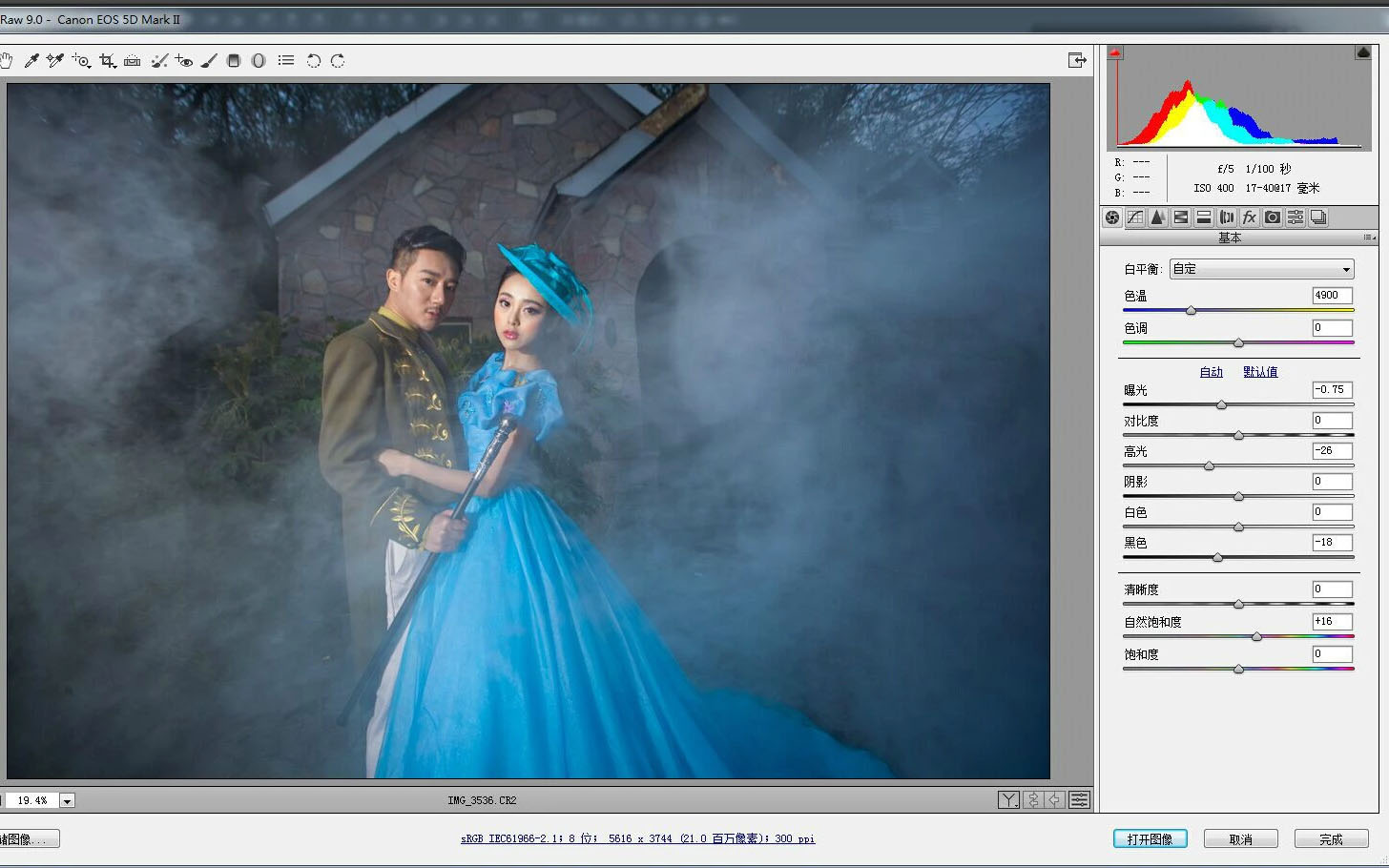
Task: Select the White Balance eyedropper tool
Action: (31, 60)
